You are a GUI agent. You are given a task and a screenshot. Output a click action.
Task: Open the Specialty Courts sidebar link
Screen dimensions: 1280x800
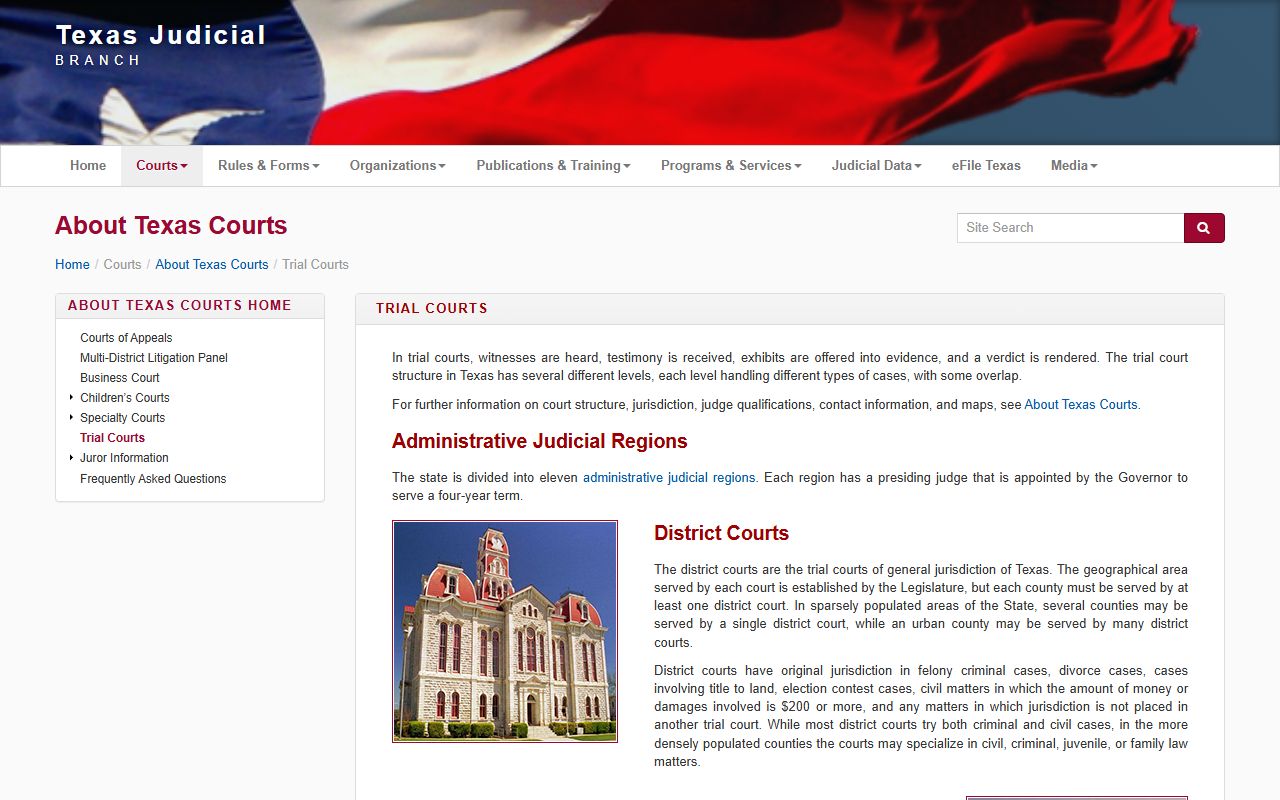pyautogui.click(x=123, y=418)
